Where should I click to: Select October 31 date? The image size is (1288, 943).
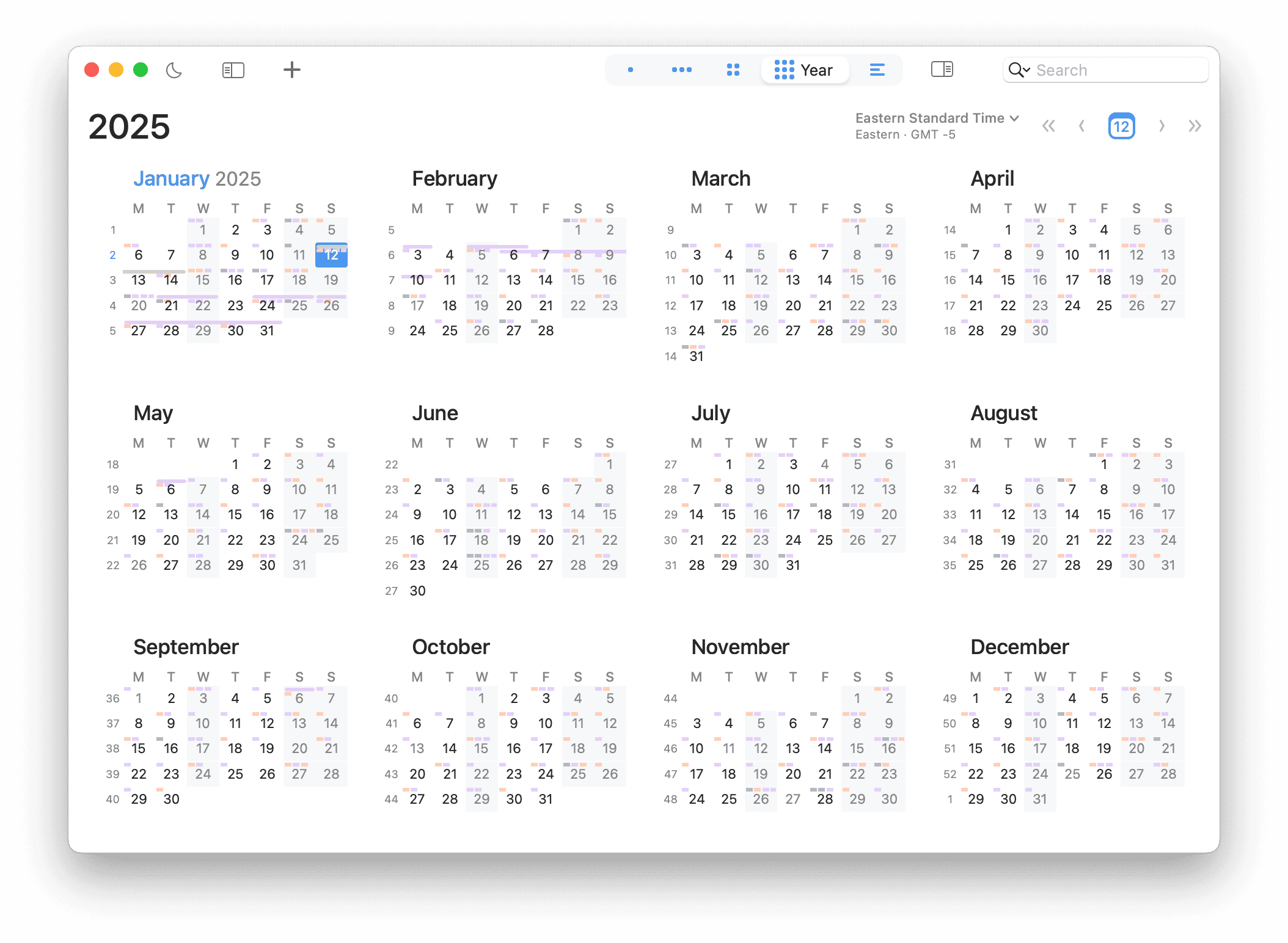(546, 799)
